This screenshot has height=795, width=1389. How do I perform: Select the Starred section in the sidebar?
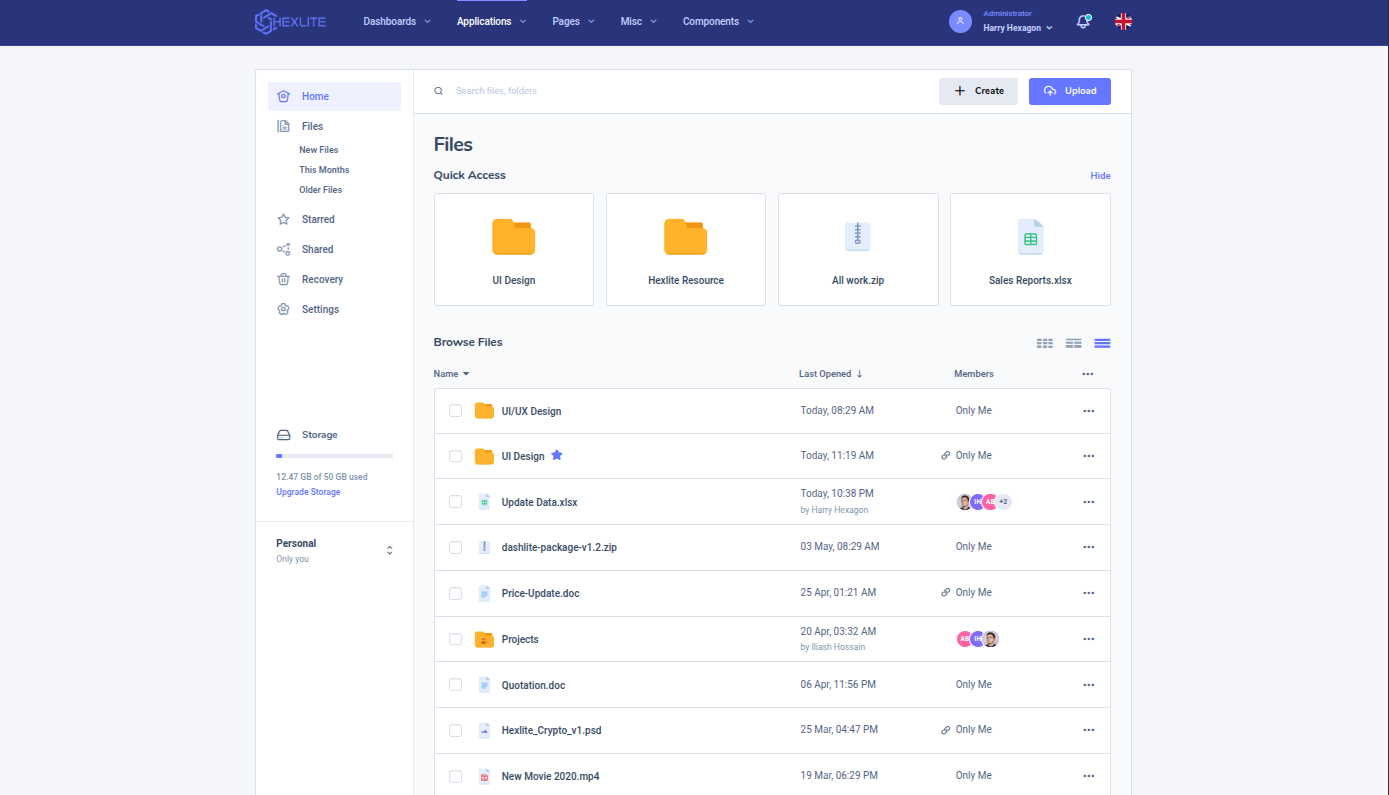(318, 219)
